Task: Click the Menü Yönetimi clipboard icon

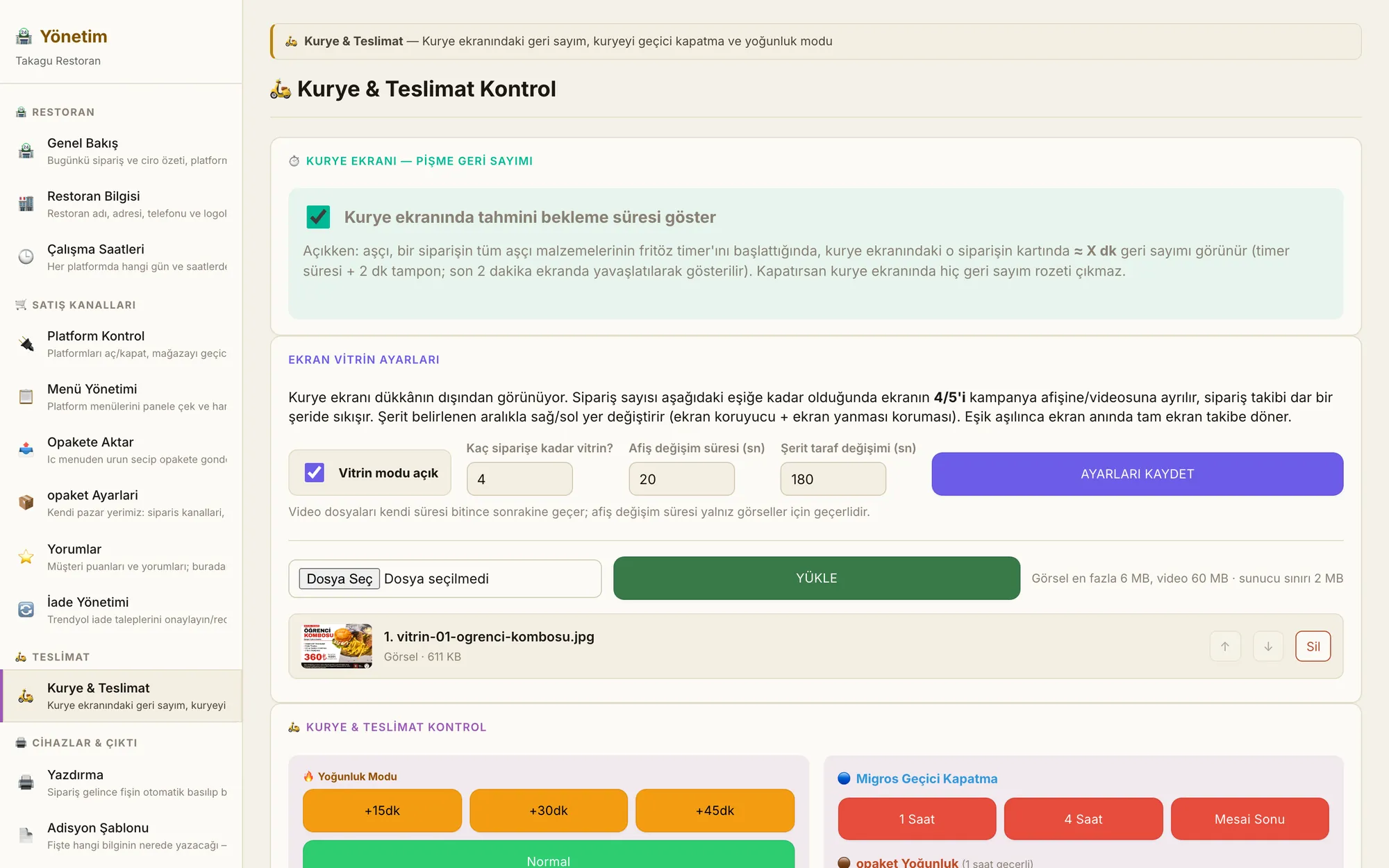Action: click(x=26, y=397)
